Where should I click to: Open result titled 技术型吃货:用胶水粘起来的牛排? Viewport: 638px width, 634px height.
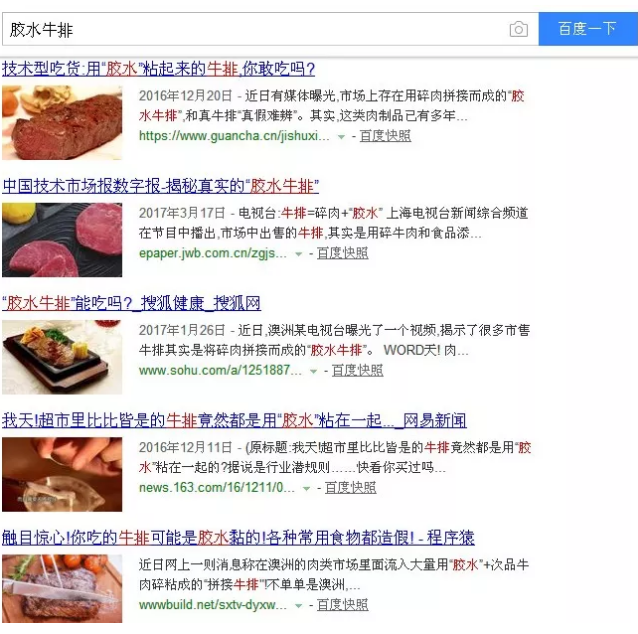point(158,69)
